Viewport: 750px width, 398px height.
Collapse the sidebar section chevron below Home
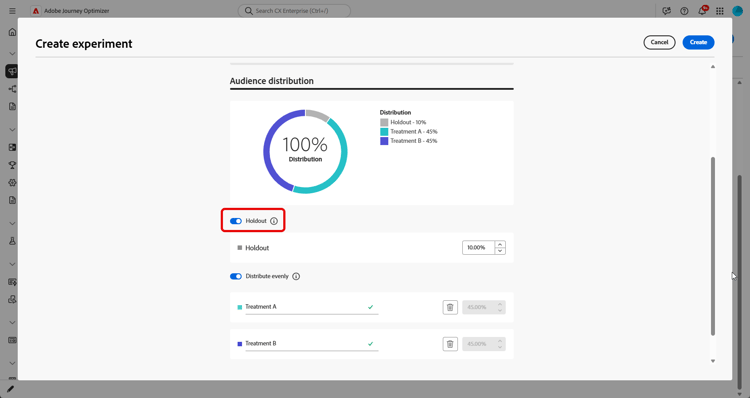[x=12, y=54]
